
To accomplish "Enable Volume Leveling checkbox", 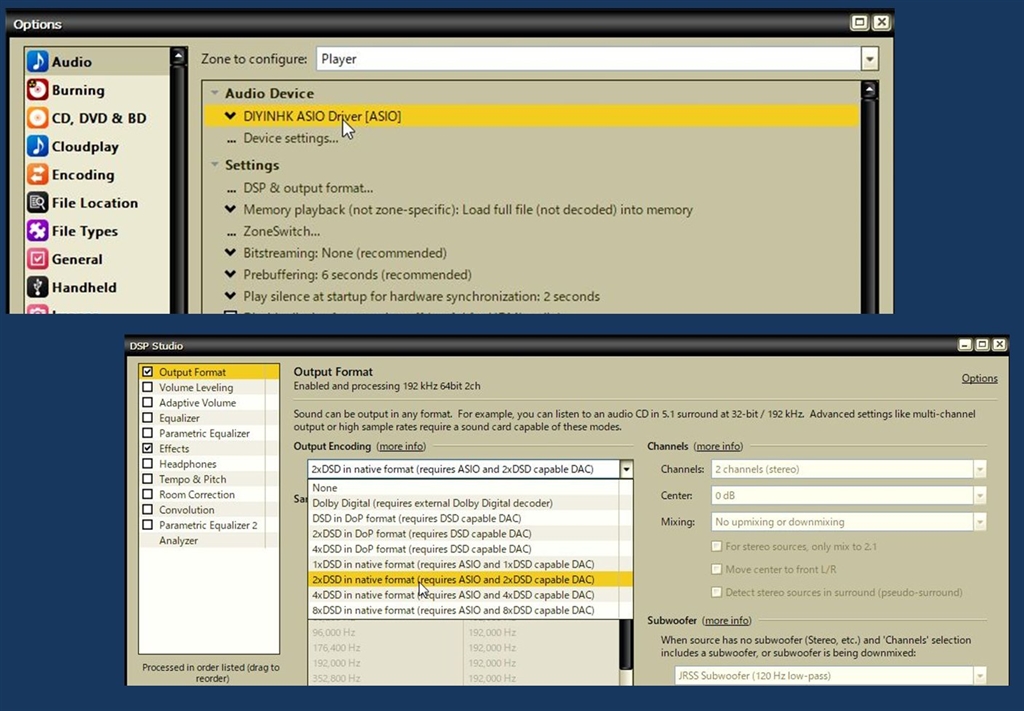I will (148, 387).
